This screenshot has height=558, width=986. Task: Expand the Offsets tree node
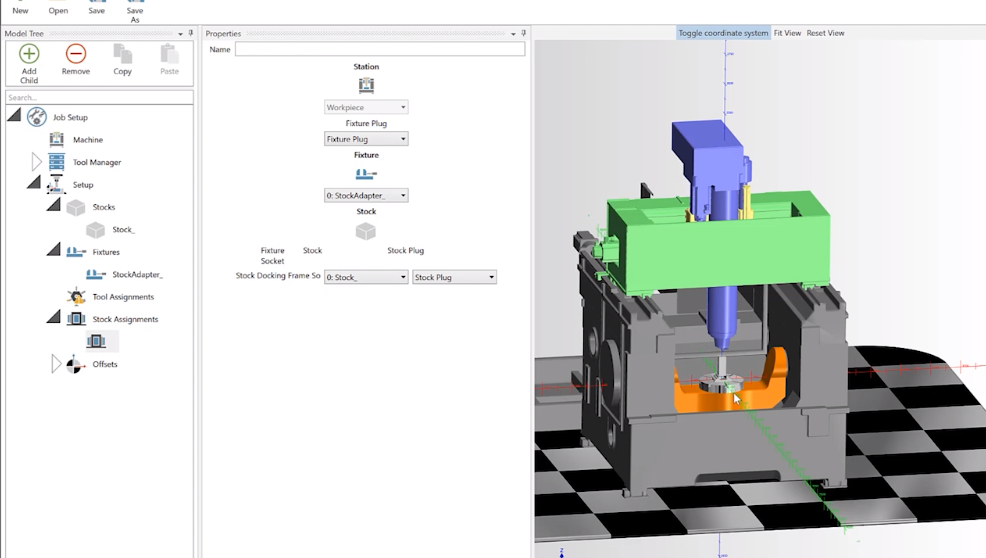pyautogui.click(x=56, y=364)
